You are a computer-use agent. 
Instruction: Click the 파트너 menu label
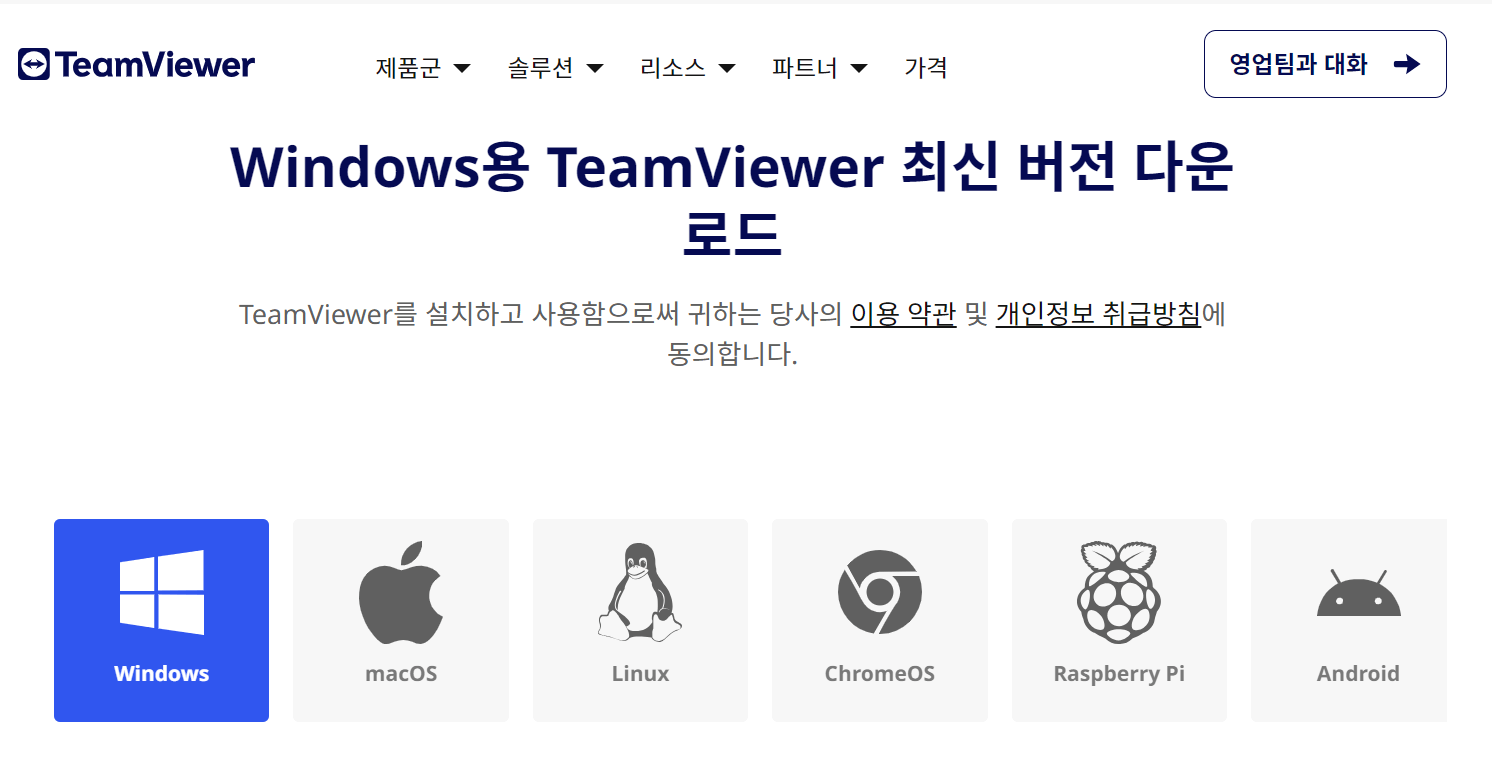pos(804,68)
